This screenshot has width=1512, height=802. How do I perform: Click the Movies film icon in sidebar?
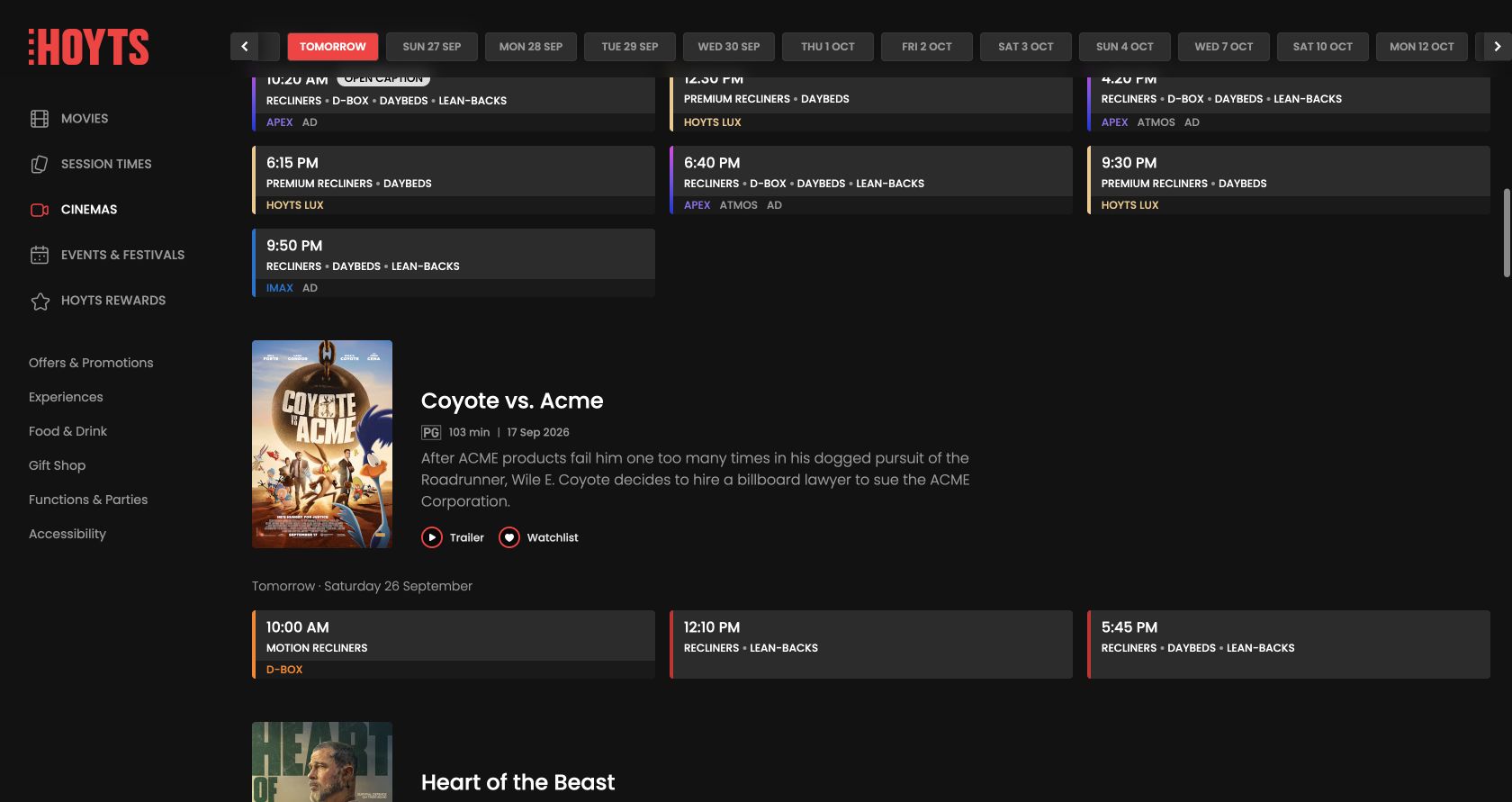coord(40,119)
